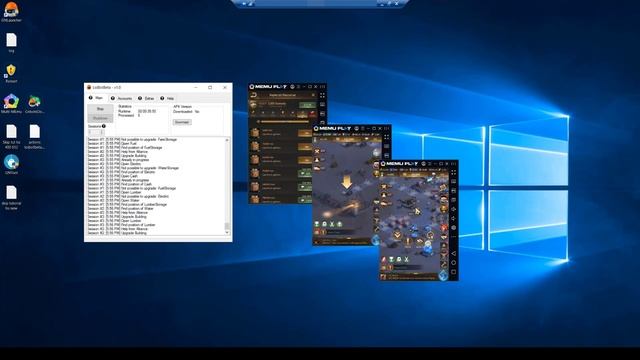This screenshot has height=360, width=640.
Task: Switch to the Main tab in the bot
Action: [x=96, y=98]
